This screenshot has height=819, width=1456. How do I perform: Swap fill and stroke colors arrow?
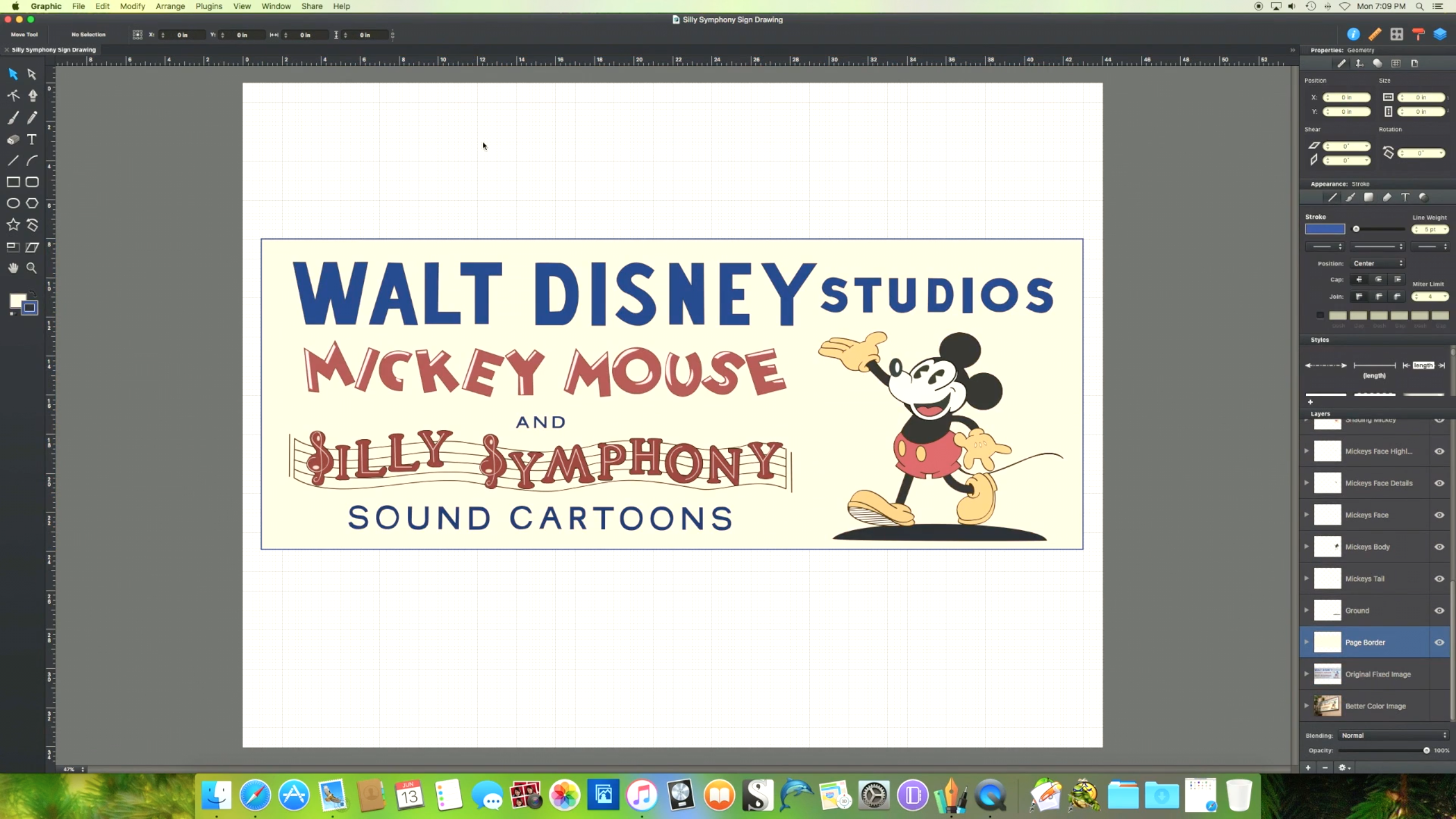pyautogui.click(x=33, y=293)
